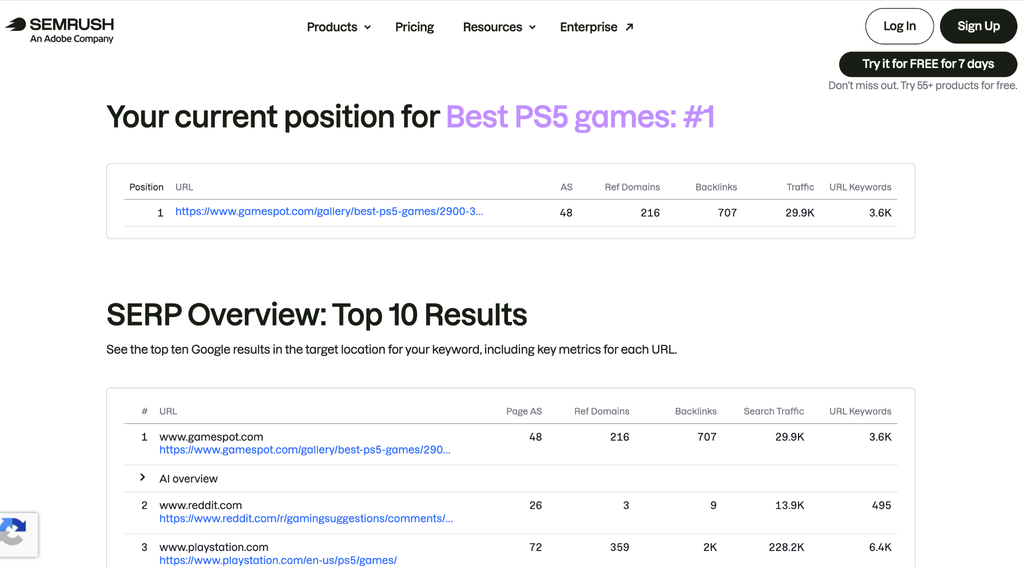Open the gamespot.com SERP result link
1024x567 pixels.
point(305,449)
